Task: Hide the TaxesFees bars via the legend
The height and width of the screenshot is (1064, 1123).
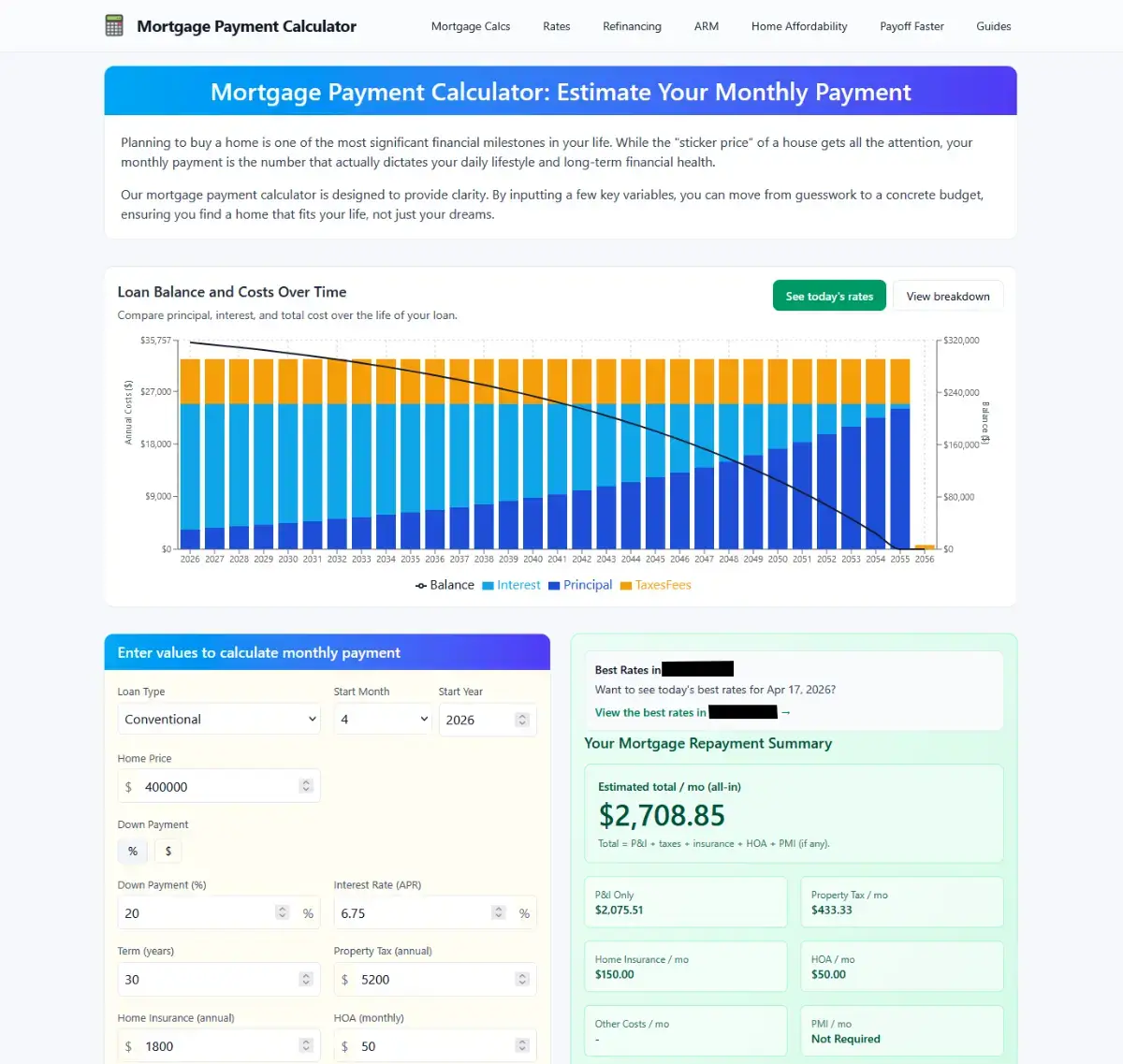Action: (x=655, y=584)
